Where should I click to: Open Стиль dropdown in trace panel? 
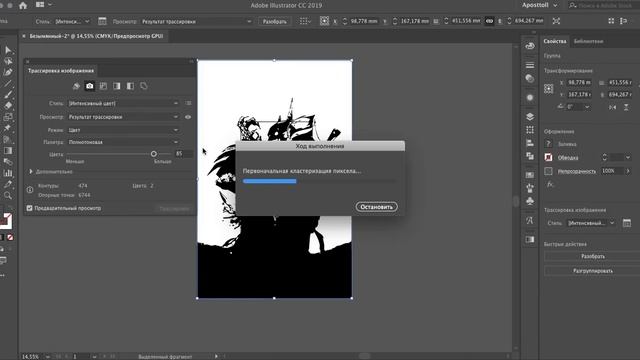123,103
